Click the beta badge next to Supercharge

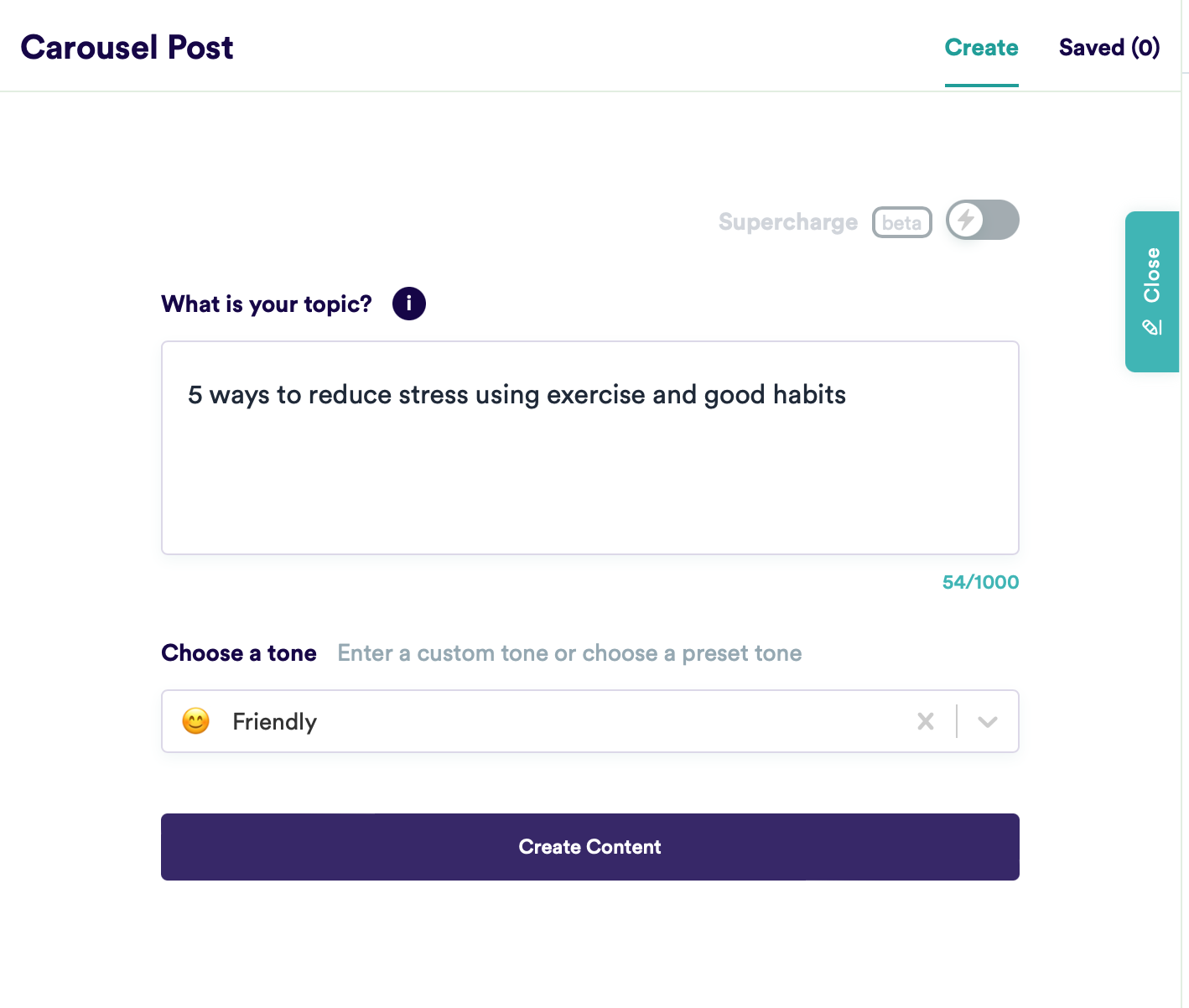(x=902, y=222)
